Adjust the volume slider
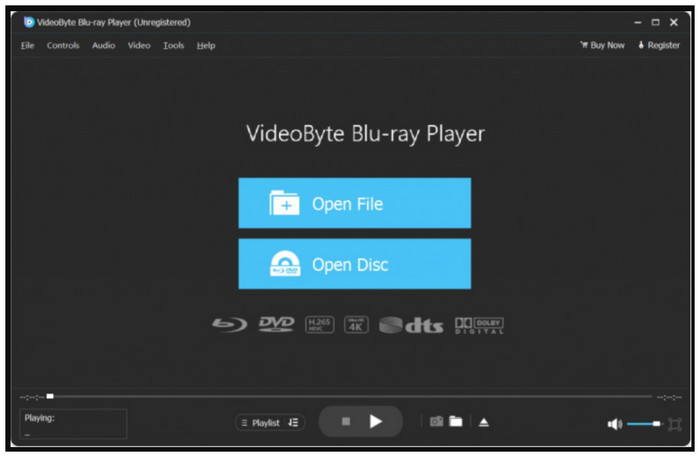This screenshot has height=457, width=700. (x=644, y=424)
